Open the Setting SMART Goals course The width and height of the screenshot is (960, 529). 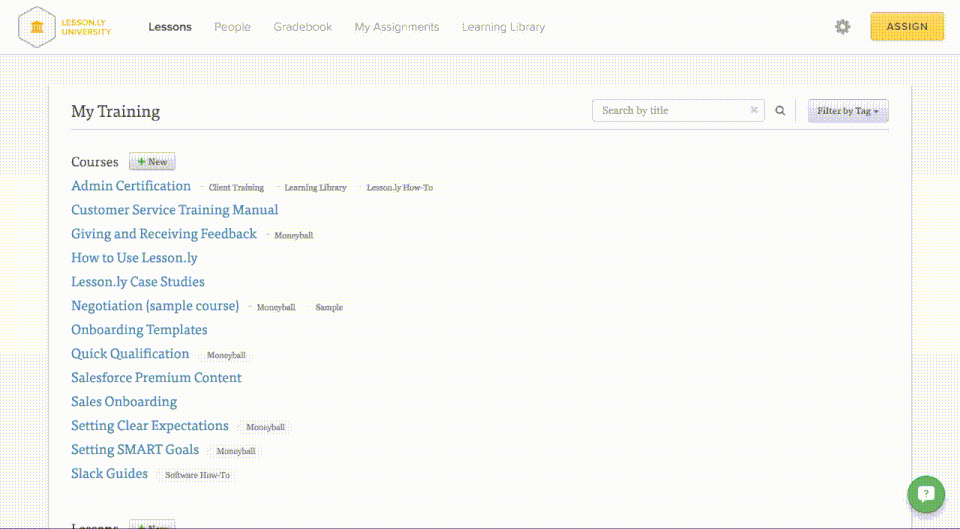coord(135,449)
